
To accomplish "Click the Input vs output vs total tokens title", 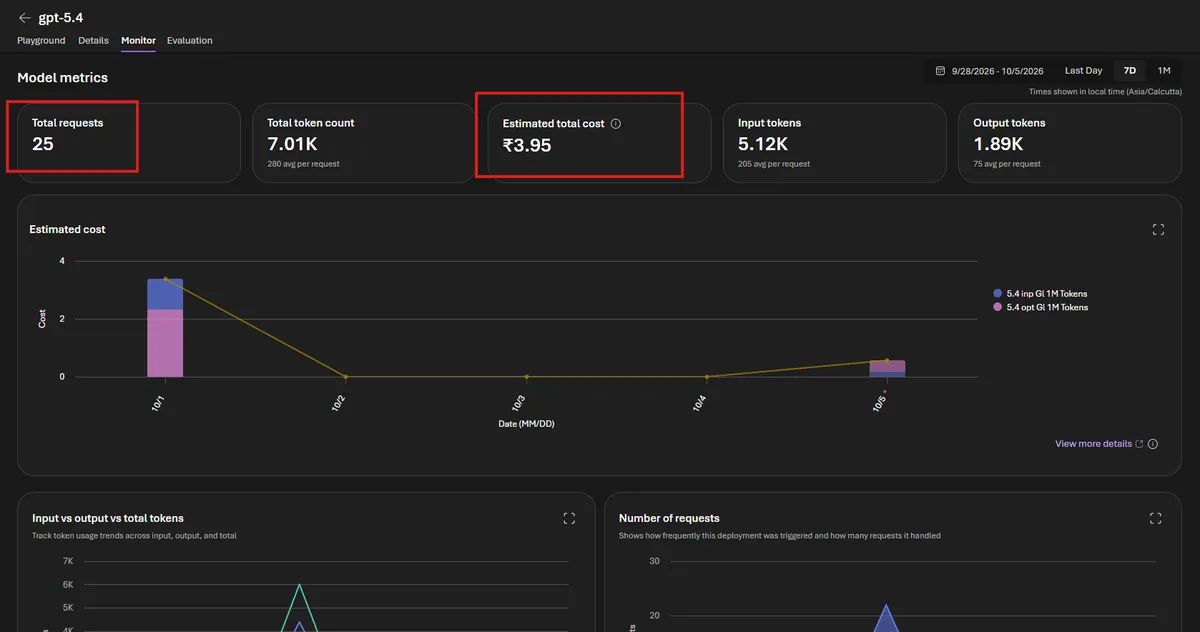I will (108, 518).
